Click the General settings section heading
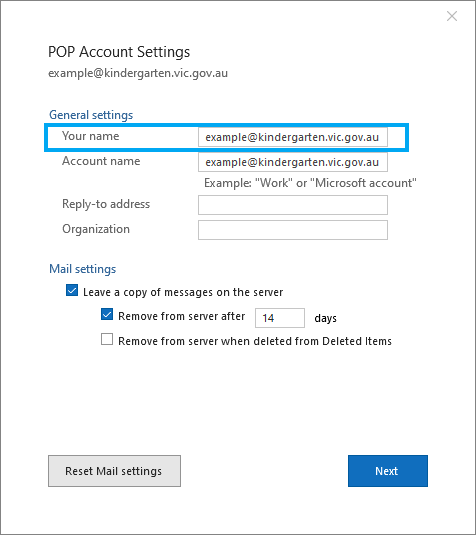 91,115
